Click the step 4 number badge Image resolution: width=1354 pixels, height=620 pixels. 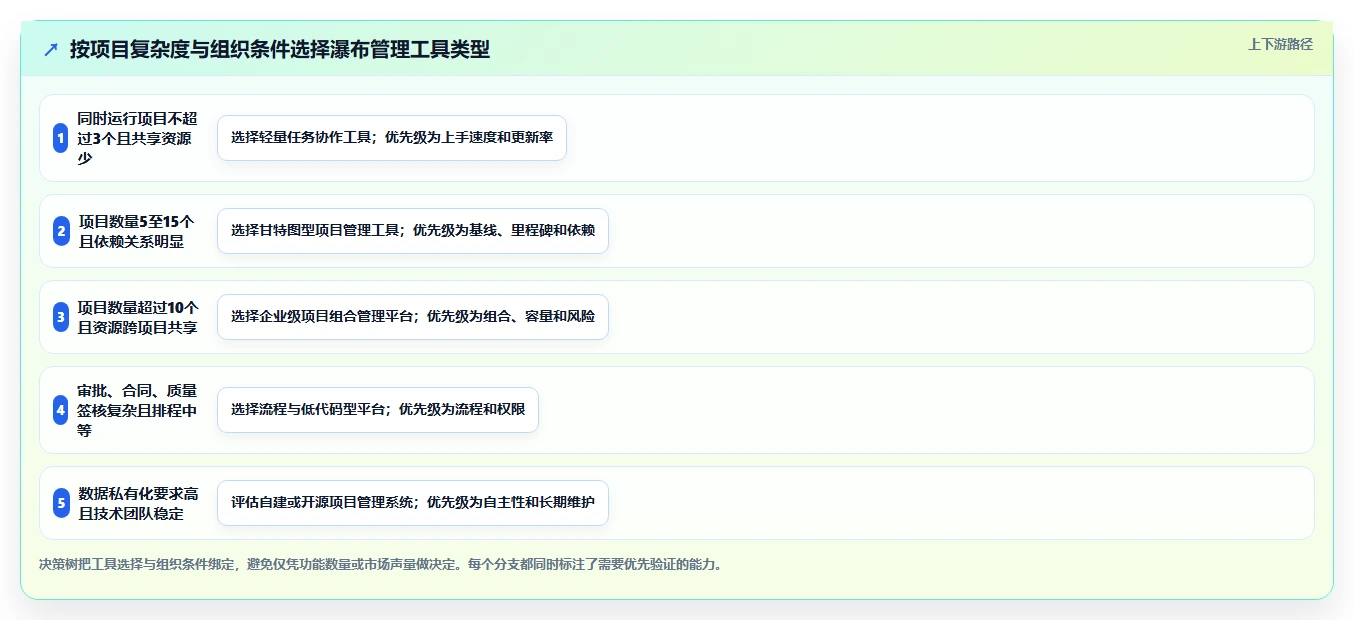[x=61, y=410]
